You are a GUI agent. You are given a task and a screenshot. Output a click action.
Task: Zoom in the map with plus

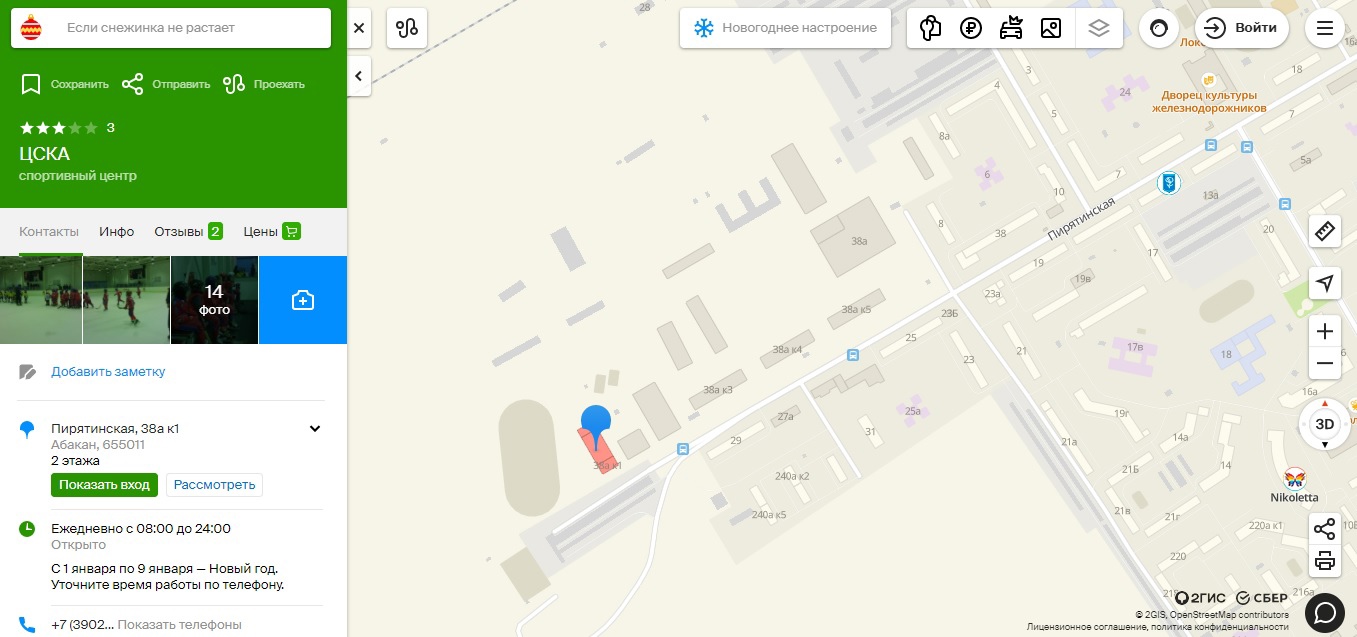pyautogui.click(x=1325, y=331)
